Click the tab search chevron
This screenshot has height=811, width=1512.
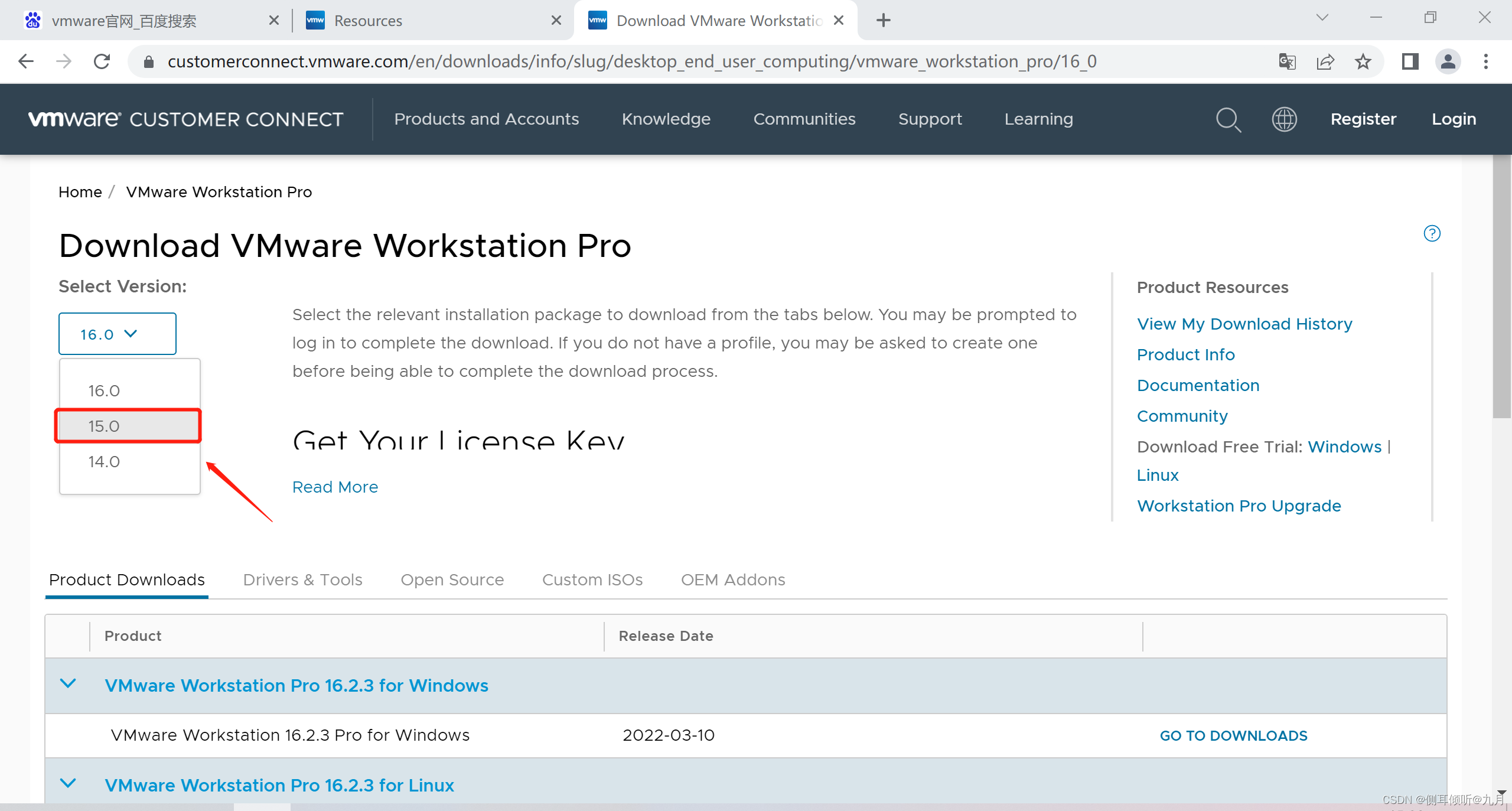pos(1322,18)
